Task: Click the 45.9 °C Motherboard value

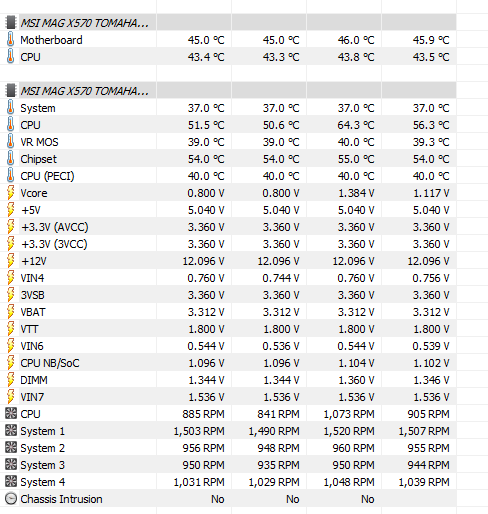Action: (x=431, y=40)
